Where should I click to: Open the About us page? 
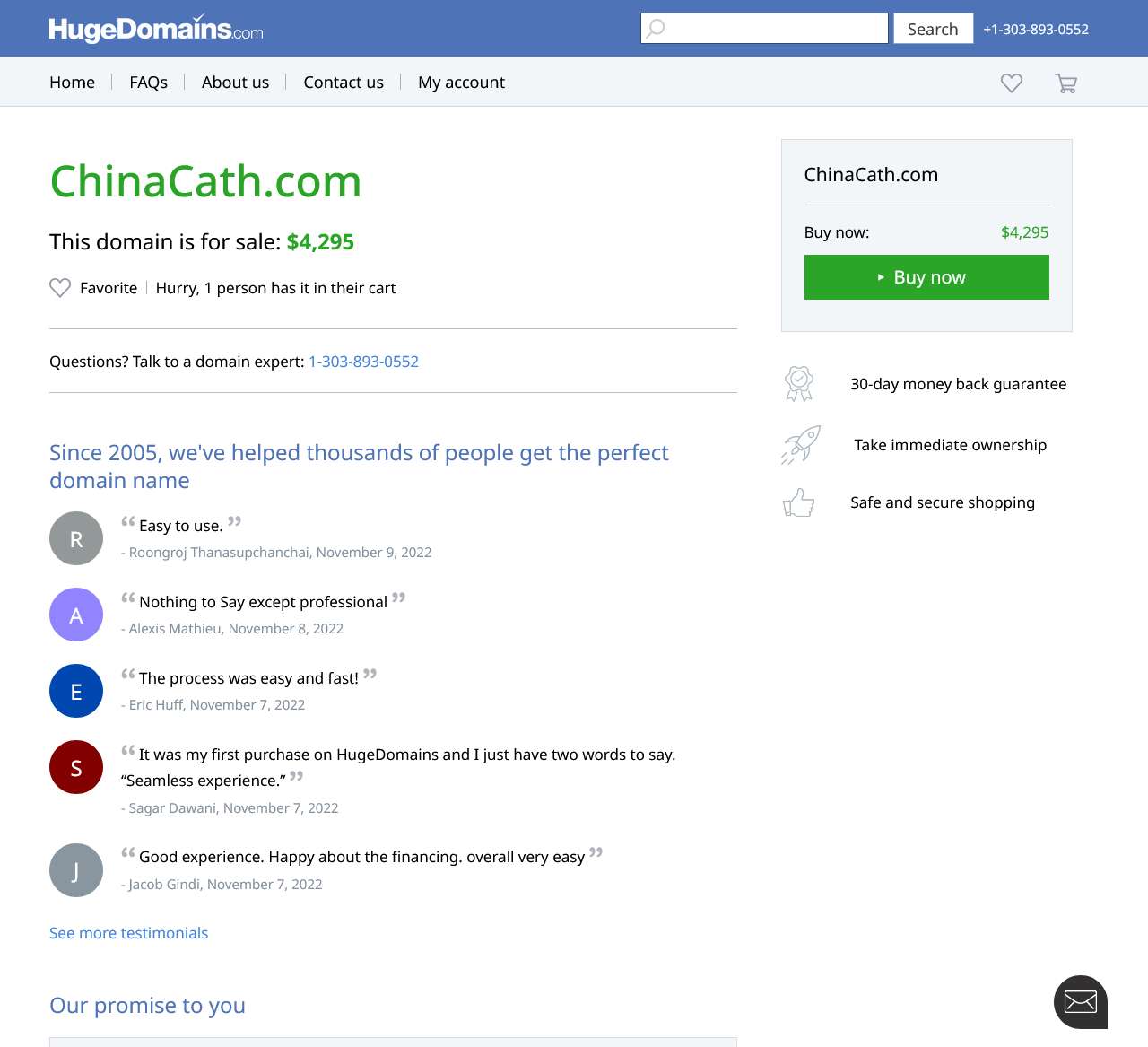click(235, 82)
